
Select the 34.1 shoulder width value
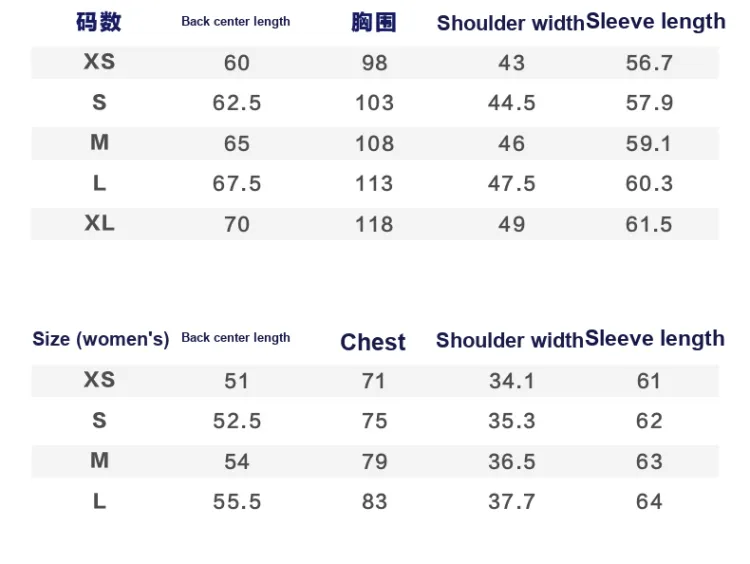511,381
